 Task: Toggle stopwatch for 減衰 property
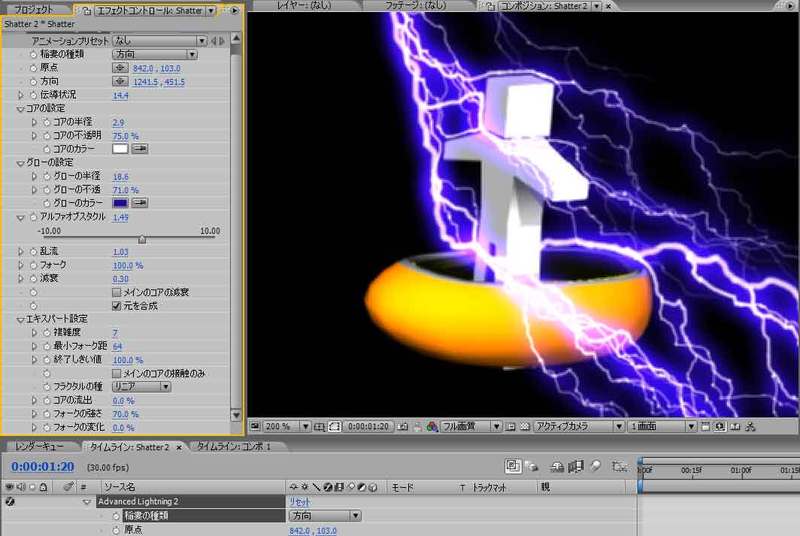pyautogui.click(x=34, y=278)
